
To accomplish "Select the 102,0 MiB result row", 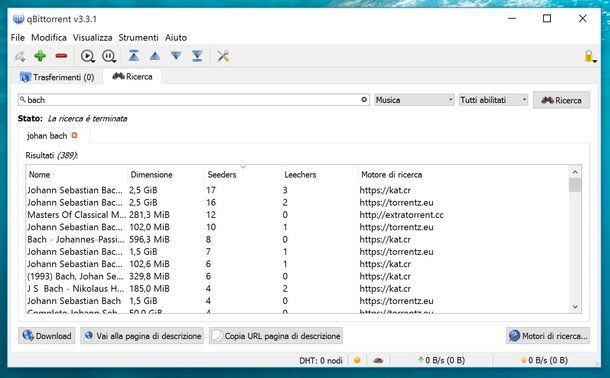I will pos(297,227).
